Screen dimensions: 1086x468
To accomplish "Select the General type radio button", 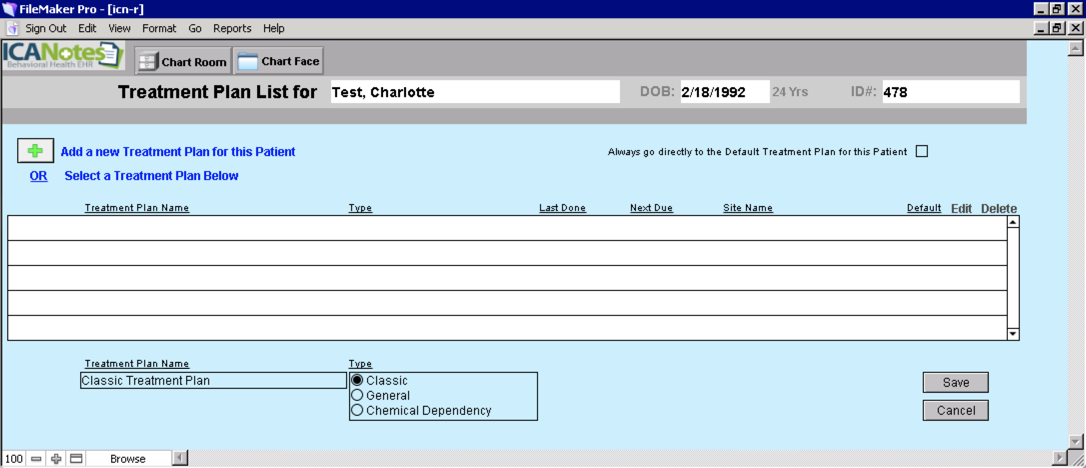I will coord(357,396).
